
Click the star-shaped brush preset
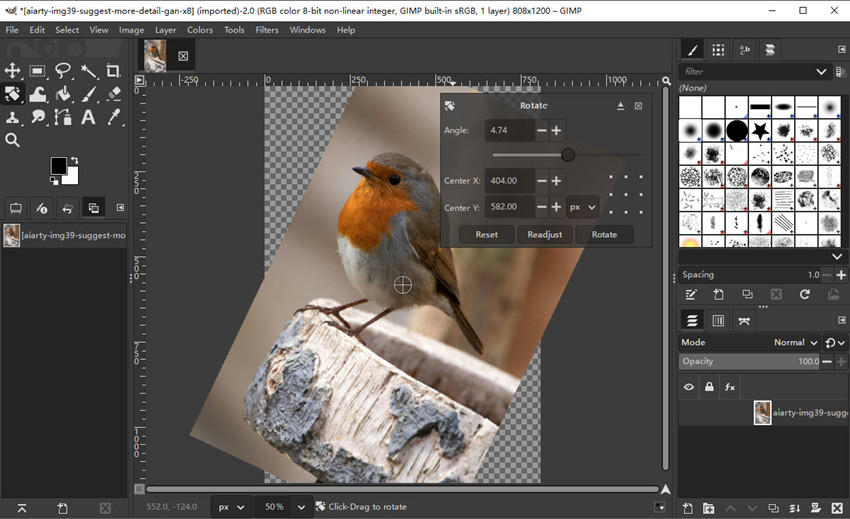pyautogui.click(x=760, y=130)
